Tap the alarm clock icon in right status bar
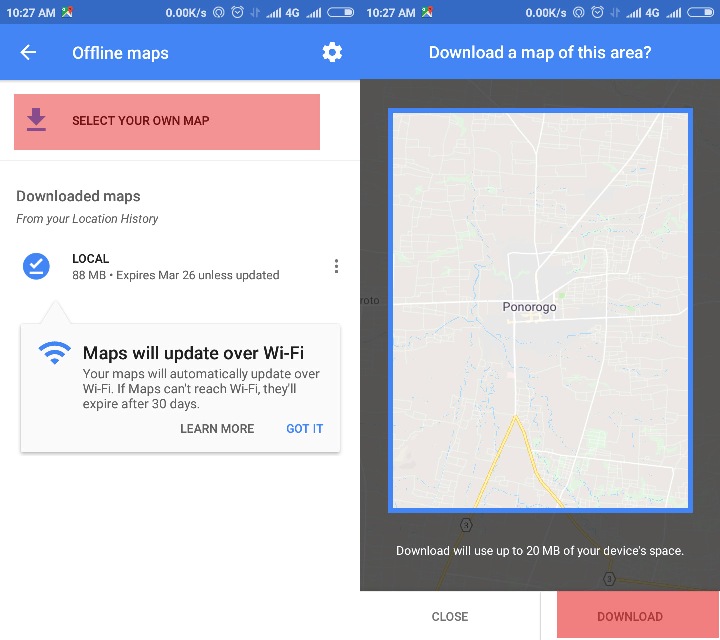This screenshot has height=640, width=720. click(x=597, y=12)
